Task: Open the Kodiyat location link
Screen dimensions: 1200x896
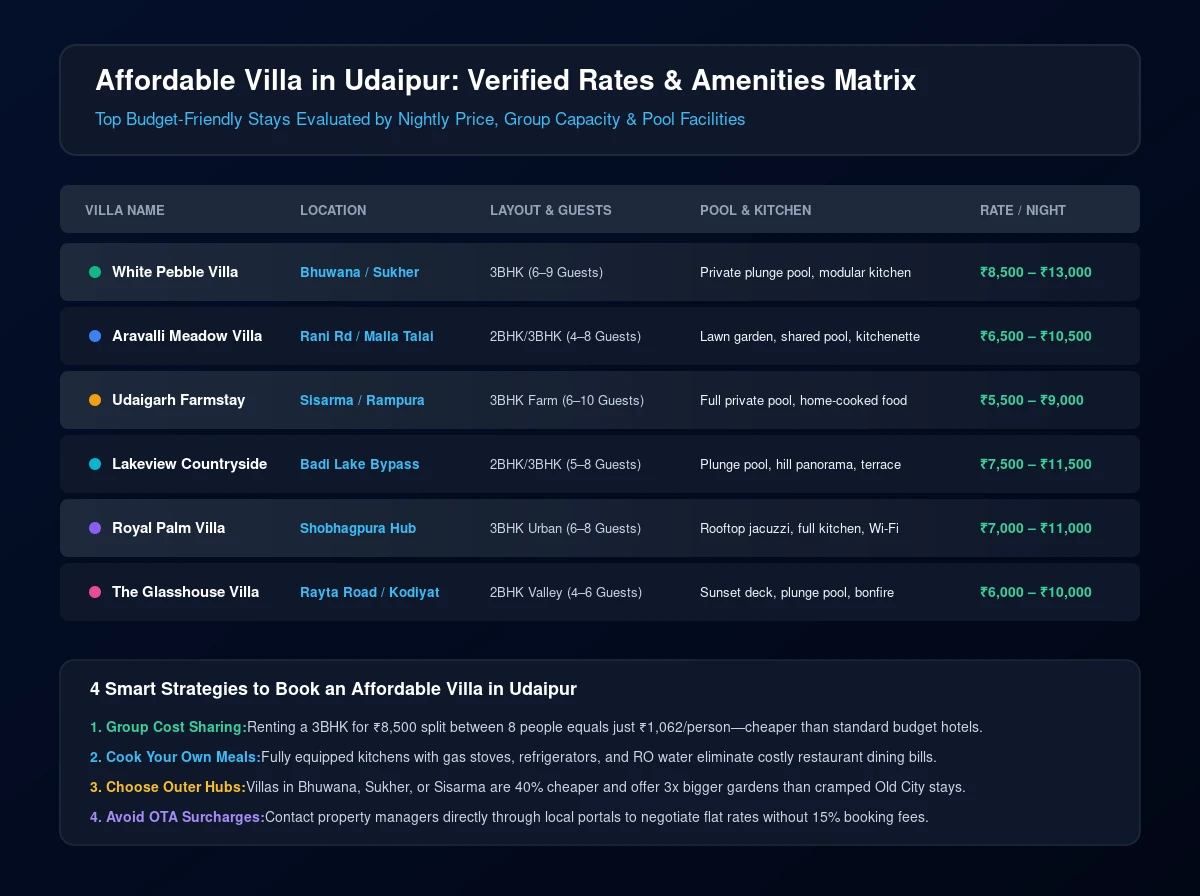Action: [415, 592]
